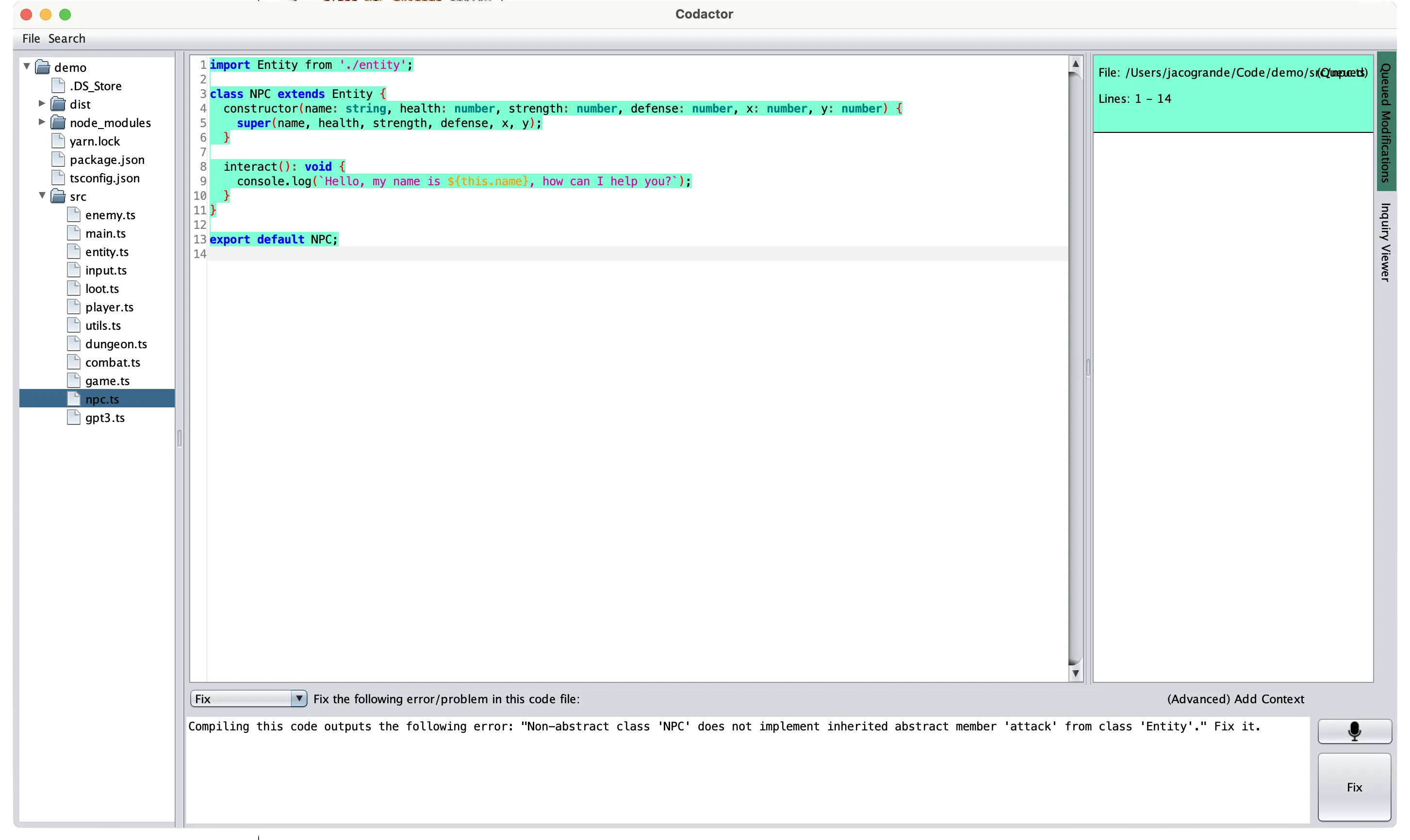Open the File menu
Viewport: 1410px width, 840px height.
(31, 38)
